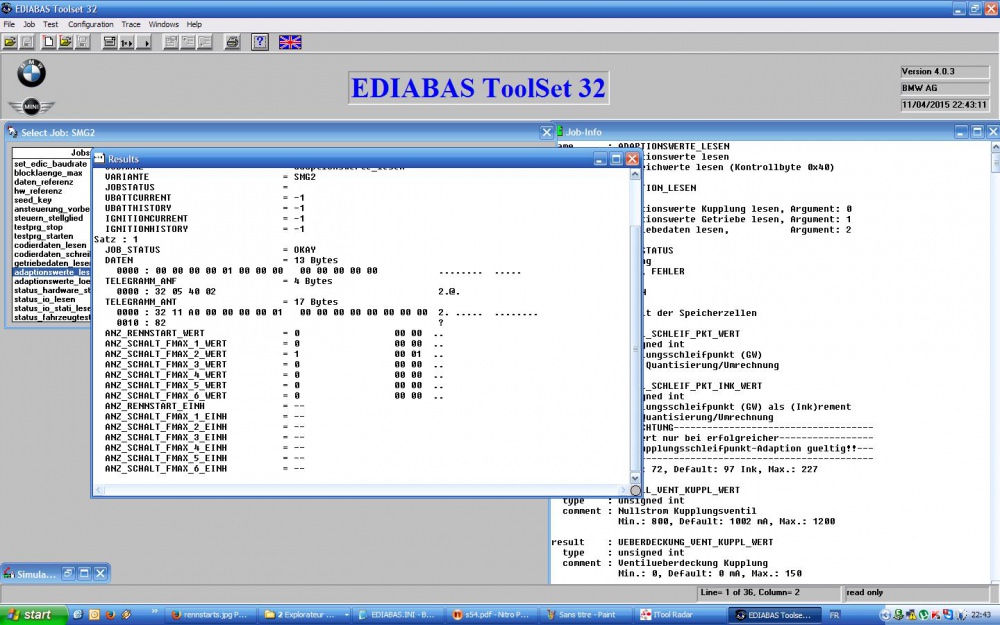Select the getriebedaten_lese… job in Jobs list

[x=51, y=263]
